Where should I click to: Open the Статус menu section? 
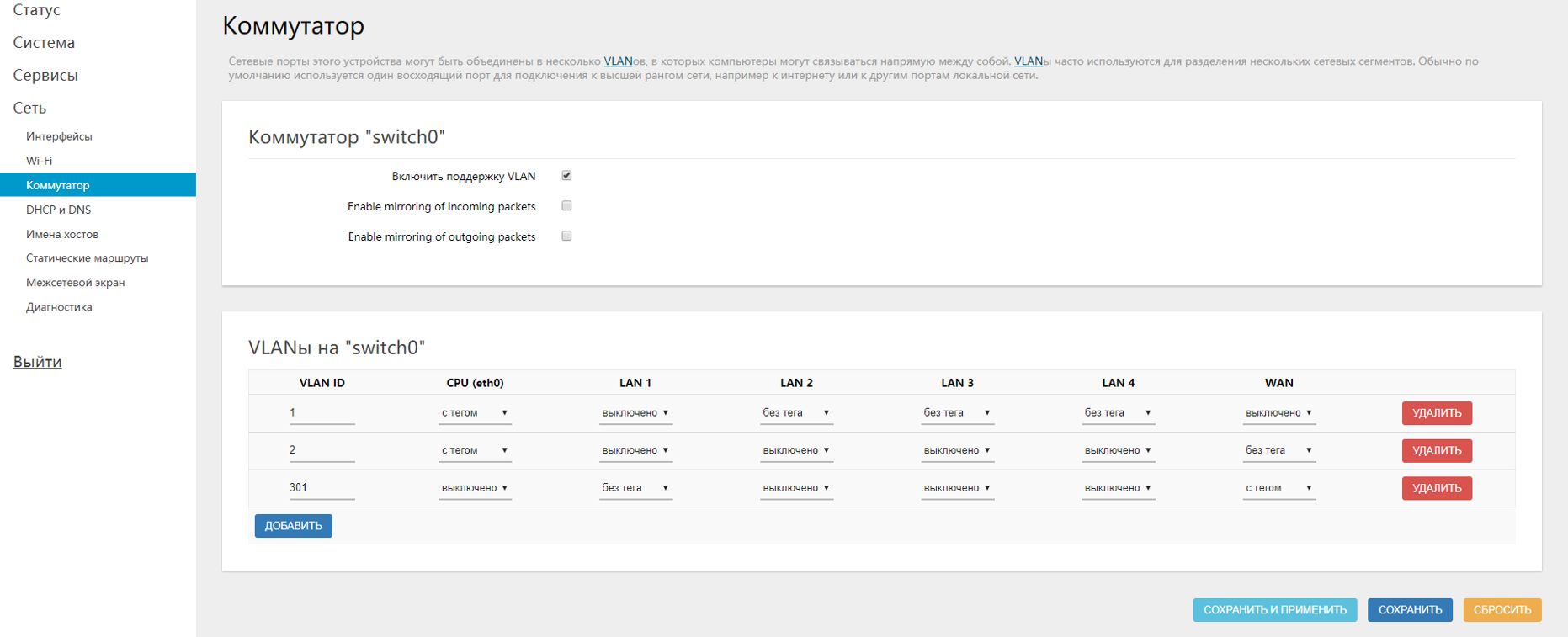pos(37,10)
